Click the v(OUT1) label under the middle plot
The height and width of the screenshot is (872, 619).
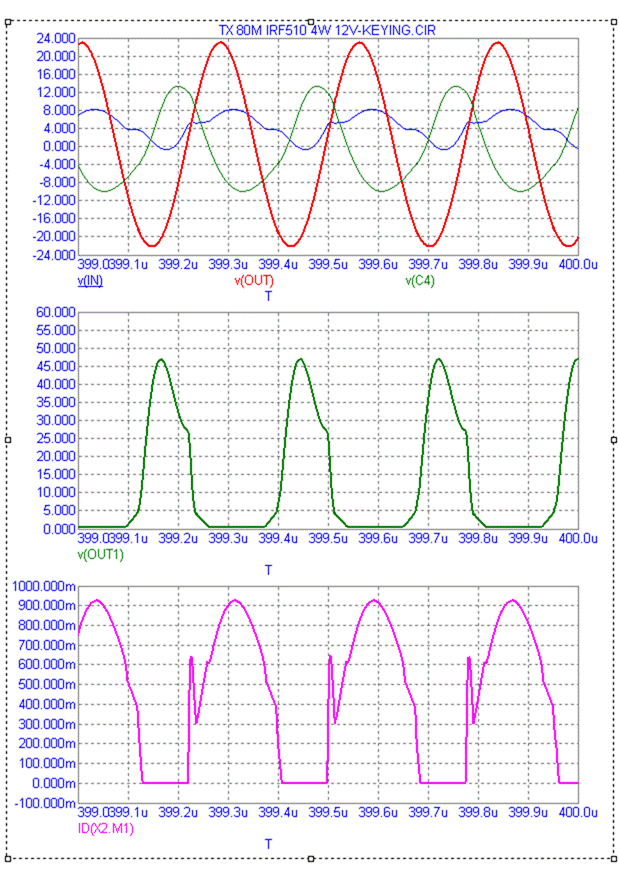pyautogui.click(x=100, y=554)
